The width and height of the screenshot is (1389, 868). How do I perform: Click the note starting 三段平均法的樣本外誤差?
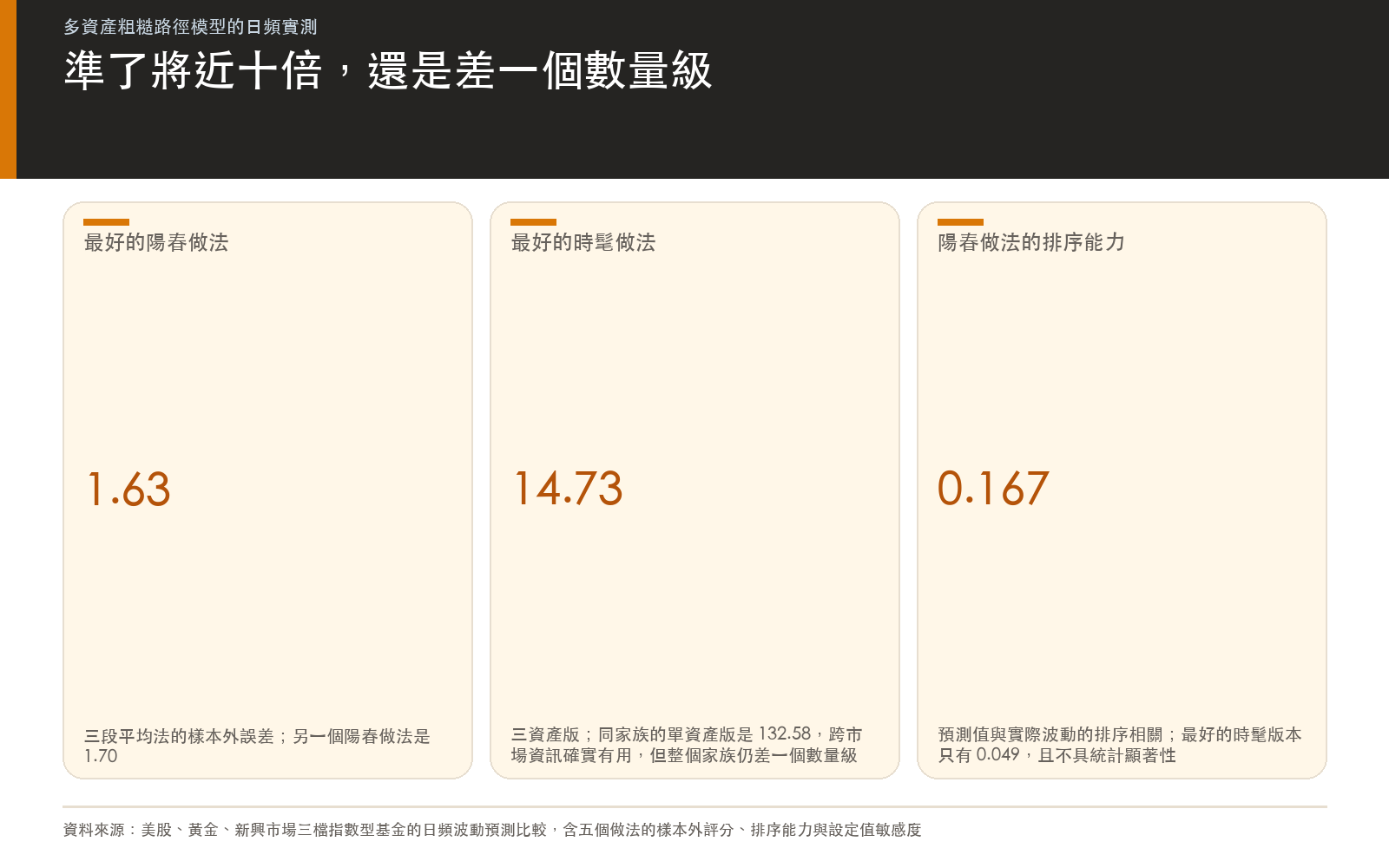[257, 746]
